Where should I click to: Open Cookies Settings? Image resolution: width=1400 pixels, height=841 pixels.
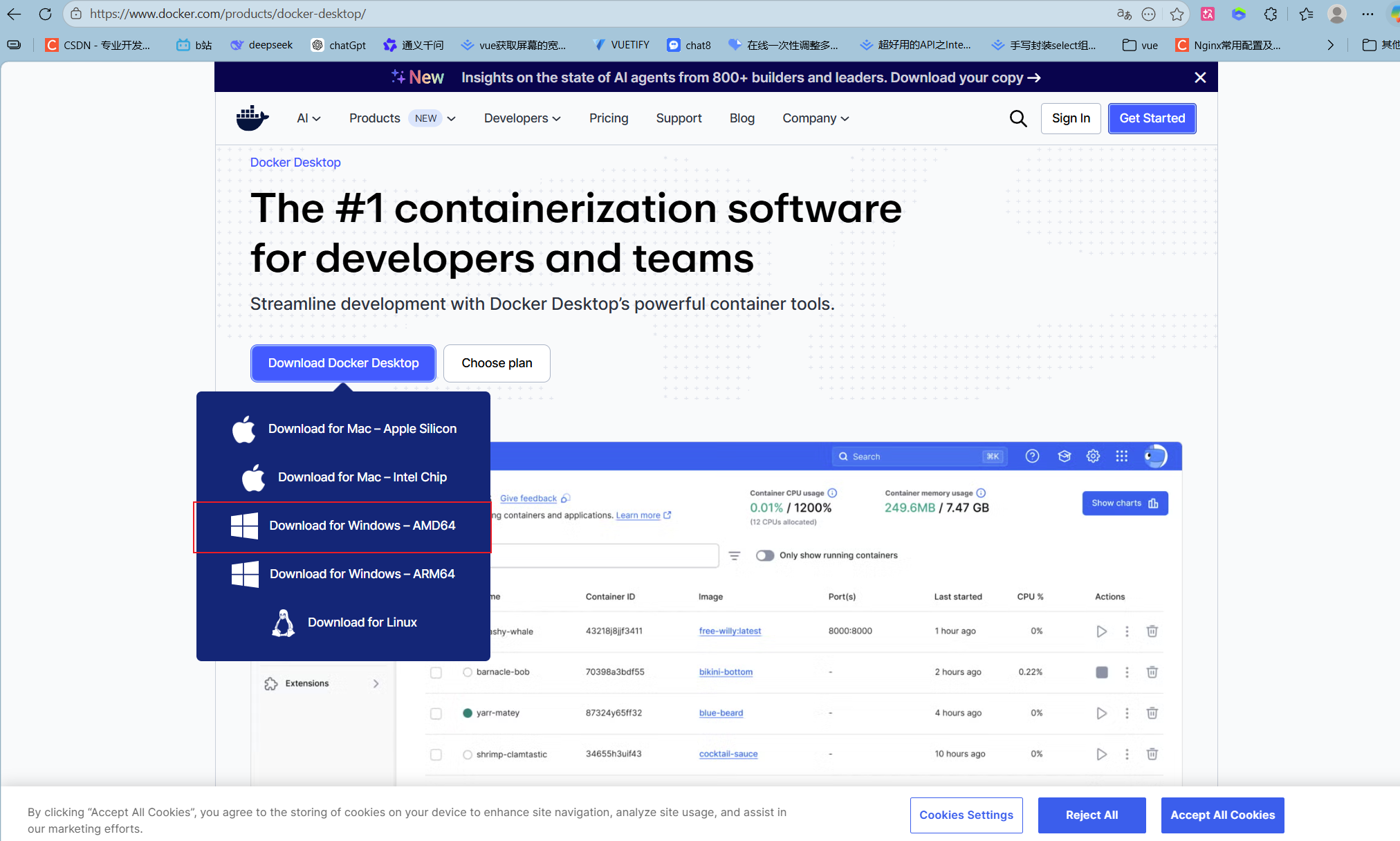[x=966, y=815]
